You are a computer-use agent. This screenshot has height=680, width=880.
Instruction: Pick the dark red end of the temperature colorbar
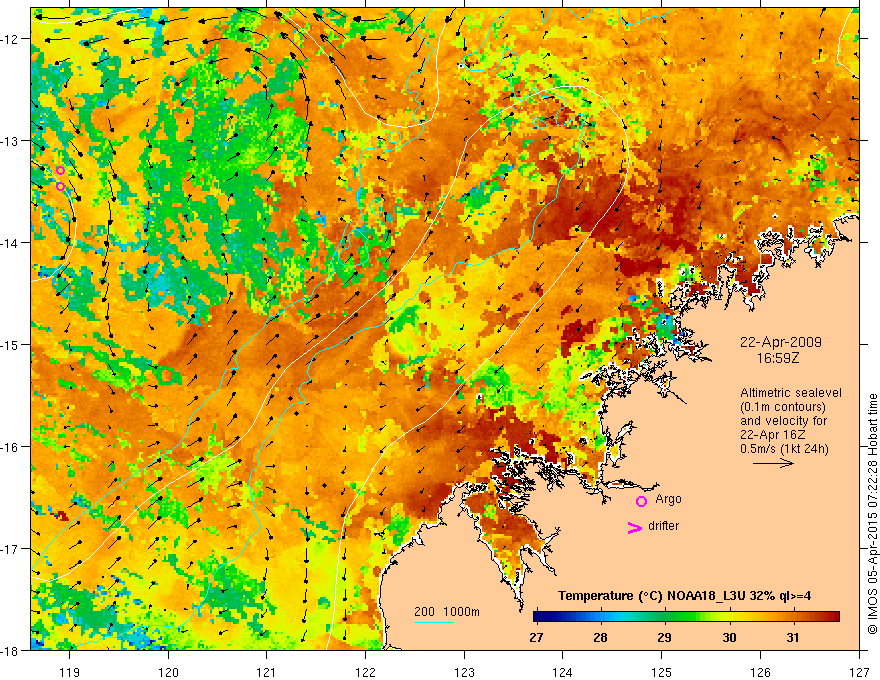pos(833,617)
